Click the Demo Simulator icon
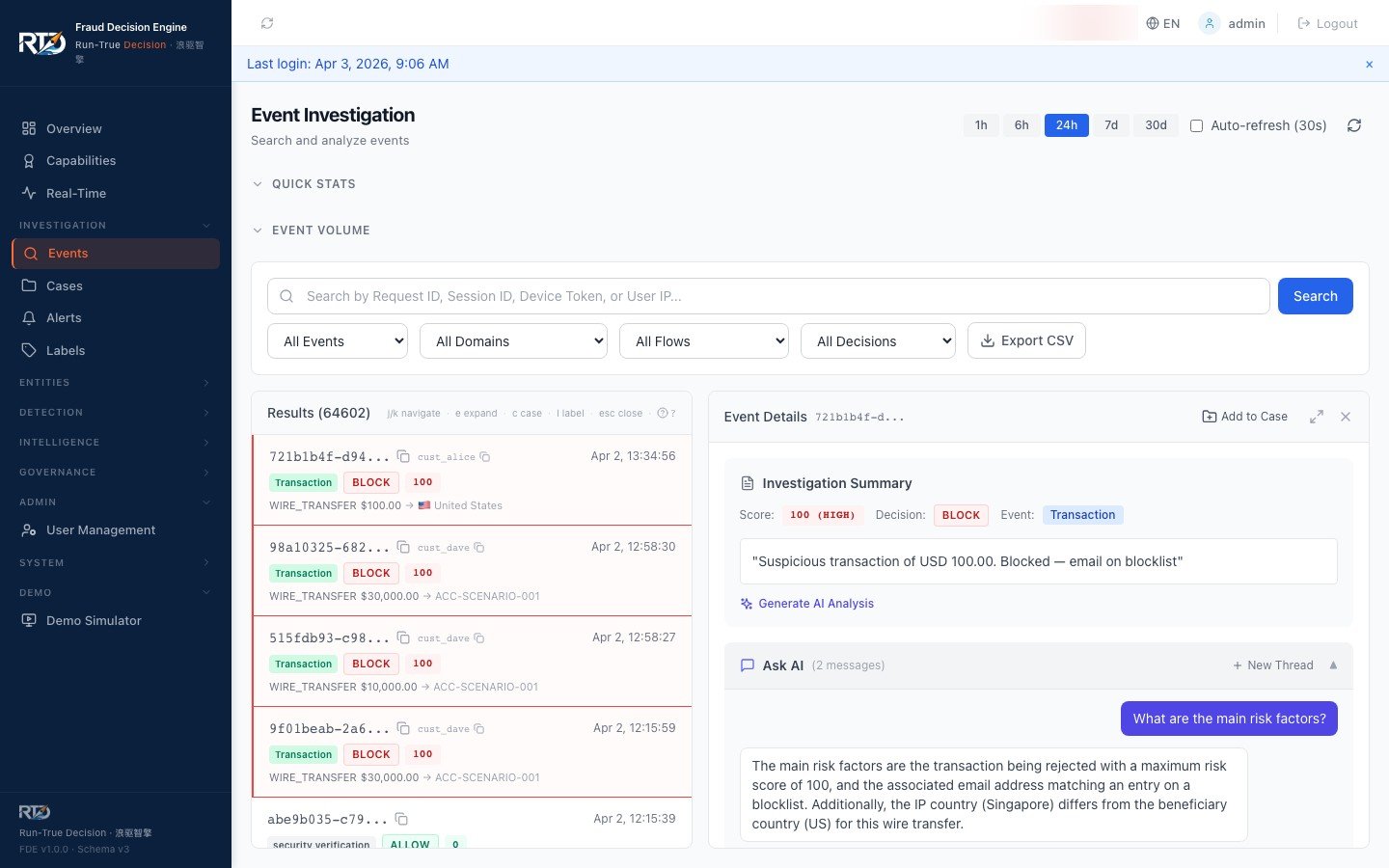Screen dimensions: 1389x868 [x=29, y=620]
